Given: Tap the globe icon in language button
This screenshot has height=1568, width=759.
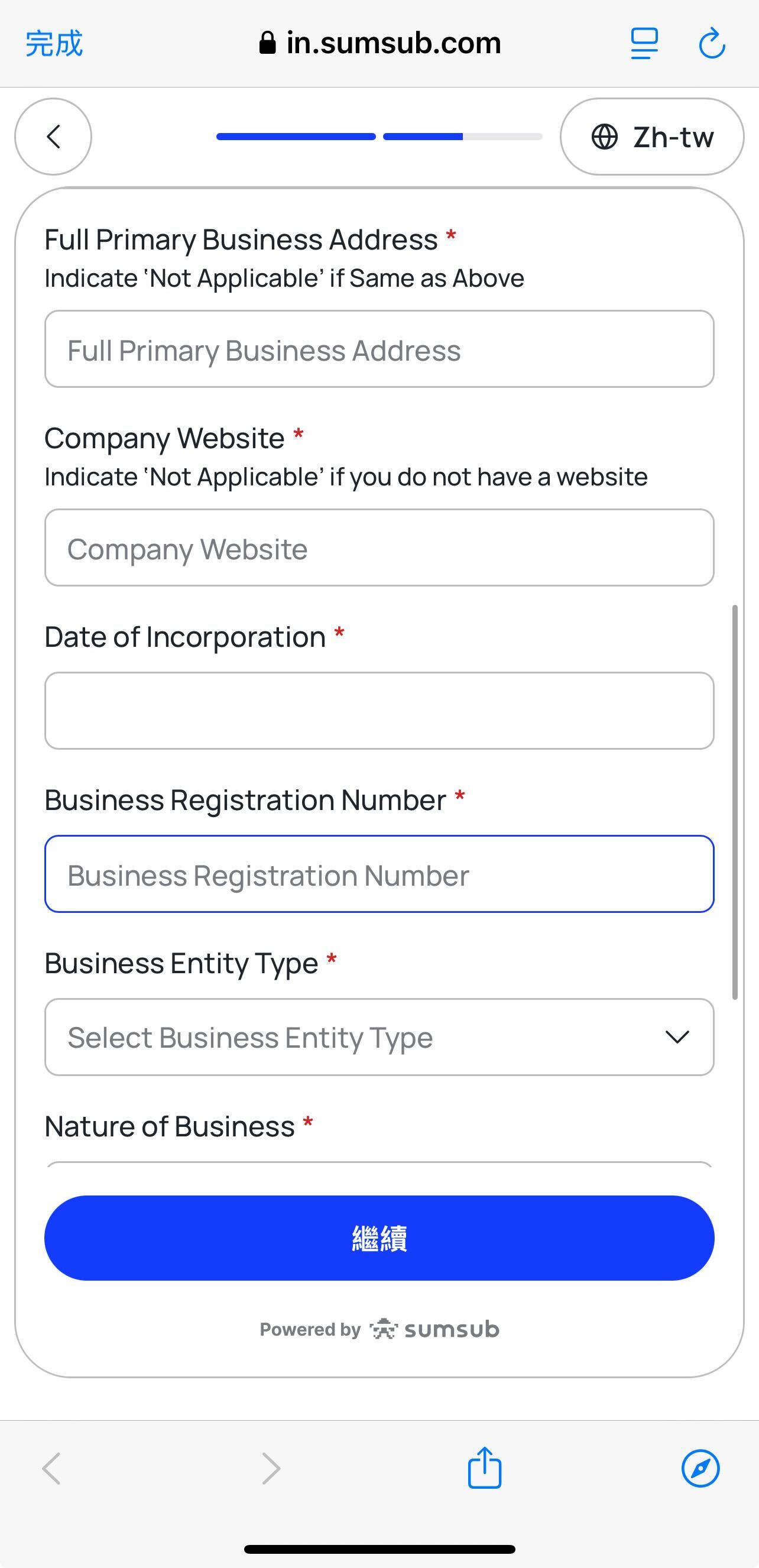Looking at the screenshot, I should coord(604,137).
